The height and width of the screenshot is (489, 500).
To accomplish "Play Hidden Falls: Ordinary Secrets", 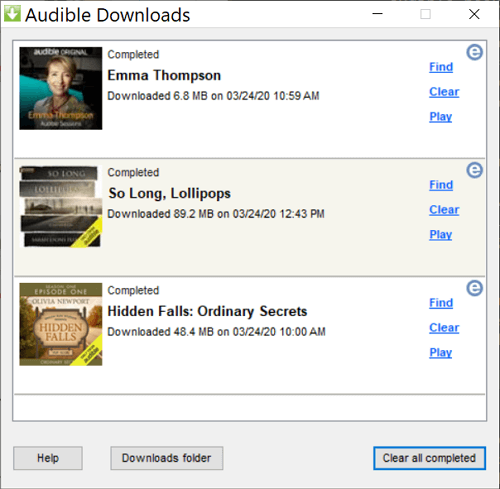I will [440, 353].
